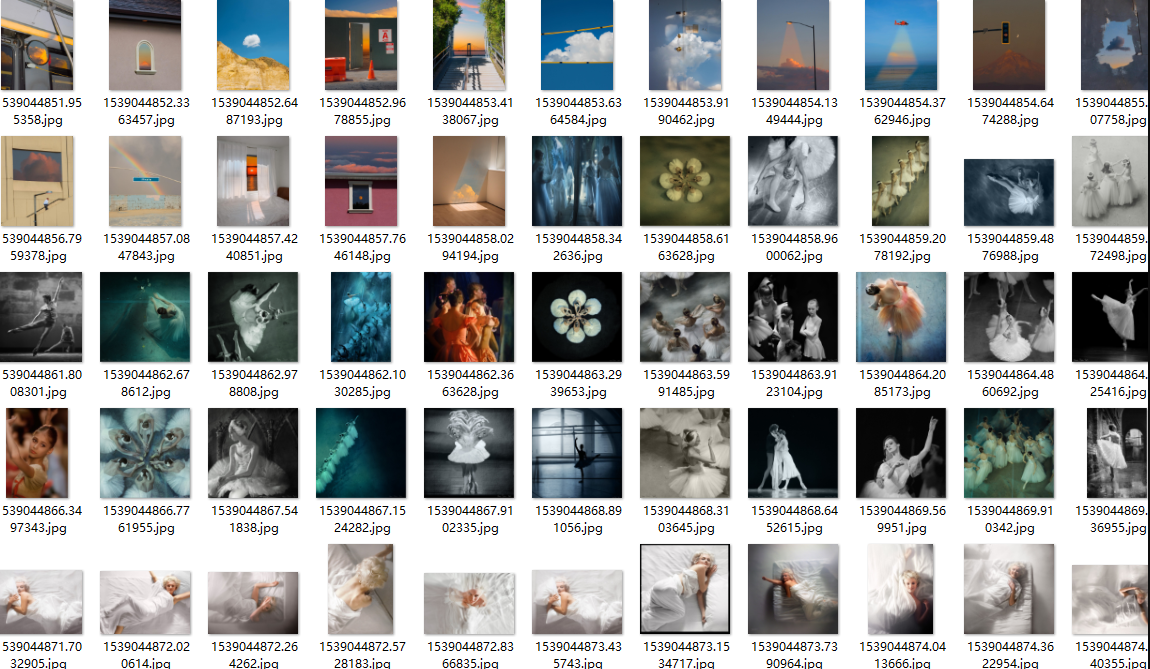This screenshot has height=669, width=1150.
Task: Select the portrait-orientation blonde thumbnail 1539044872.5728183.jpg
Action: (361, 589)
